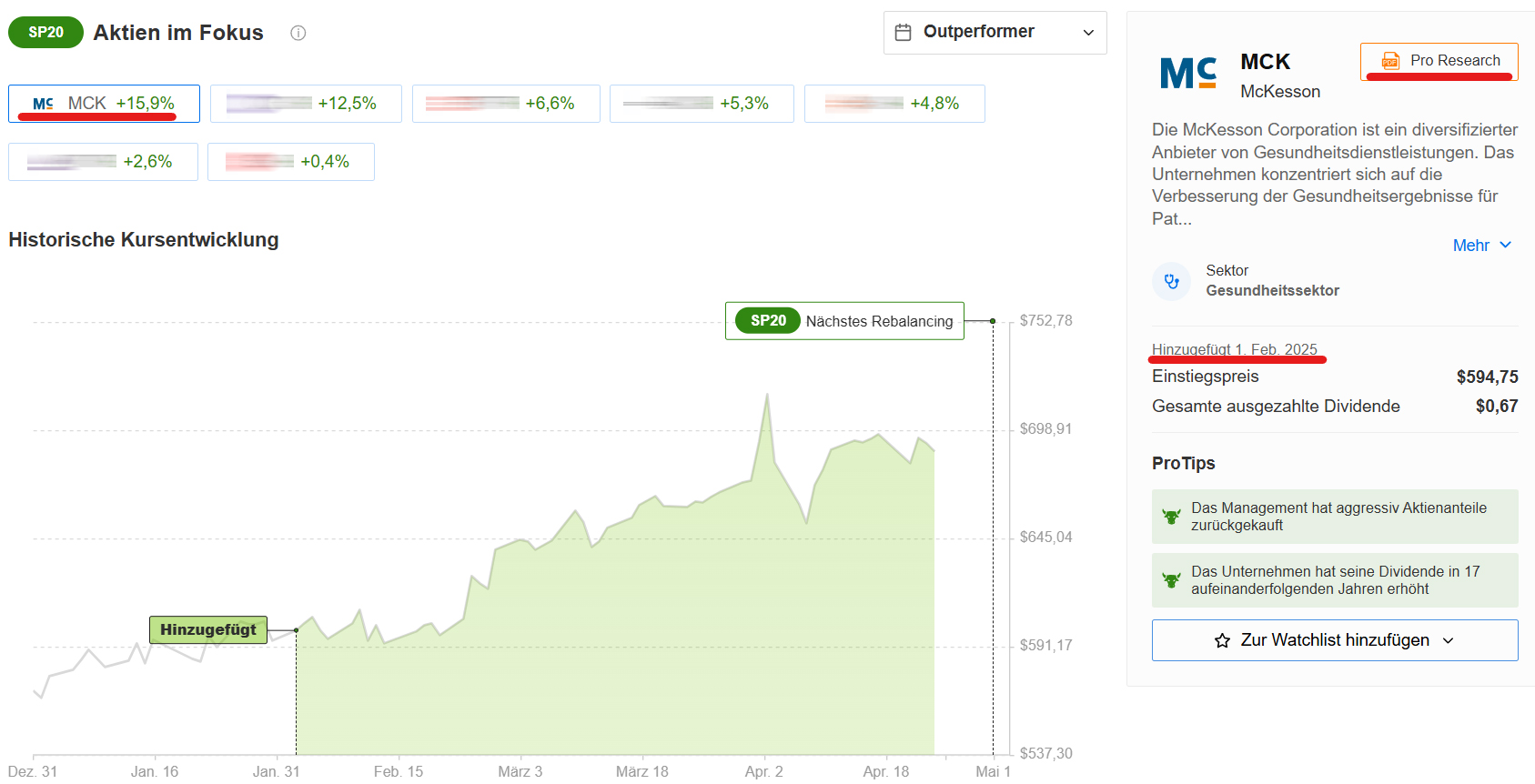The height and width of the screenshot is (784, 1535).
Task: Click the PDF icon in Pro Research
Action: point(1390,61)
